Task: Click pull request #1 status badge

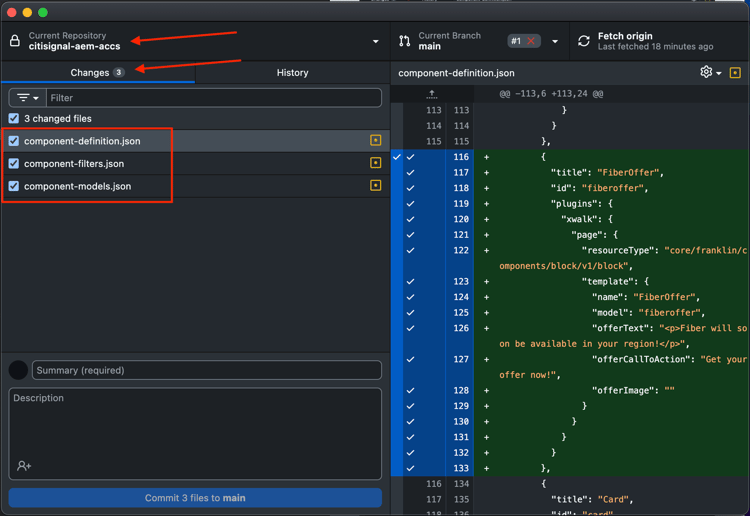Action: tap(524, 41)
